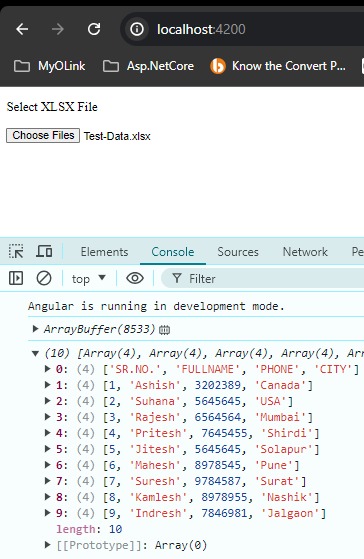Image resolution: width=364 pixels, height=559 pixels.
Task: Switch to the Network tab
Action: (x=305, y=252)
